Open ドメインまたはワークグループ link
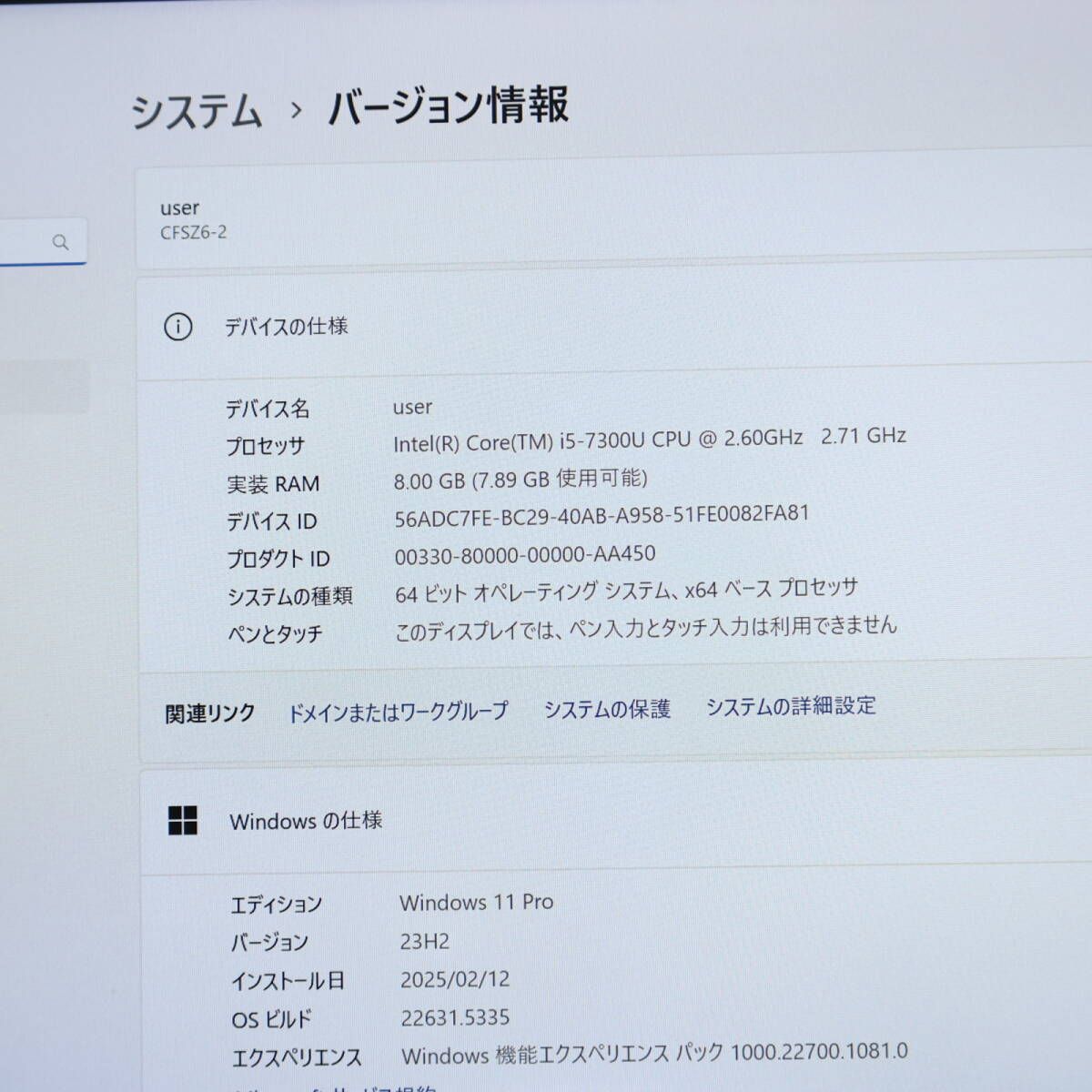1092x1092 pixels. click(x=398, y=712)
